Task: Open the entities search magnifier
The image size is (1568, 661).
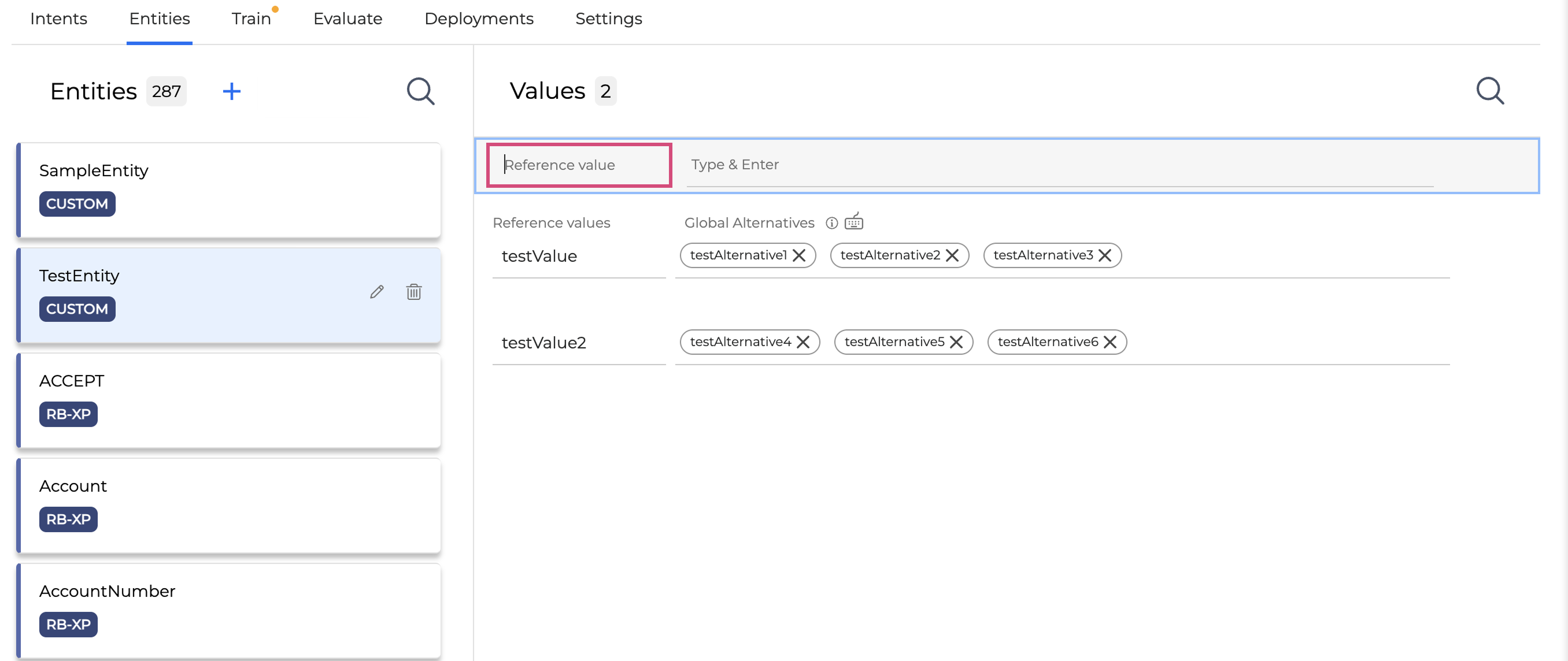Action: tap(420, 91)
